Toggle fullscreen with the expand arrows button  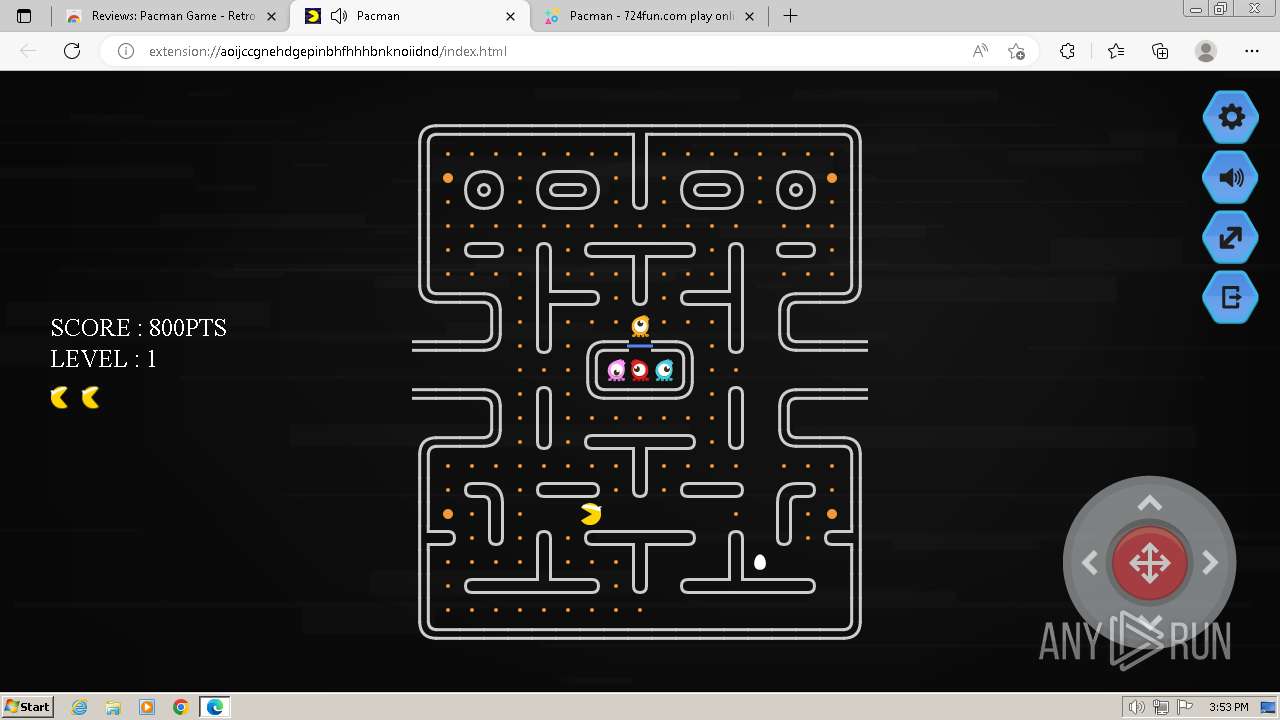[x=1231, y=238]
